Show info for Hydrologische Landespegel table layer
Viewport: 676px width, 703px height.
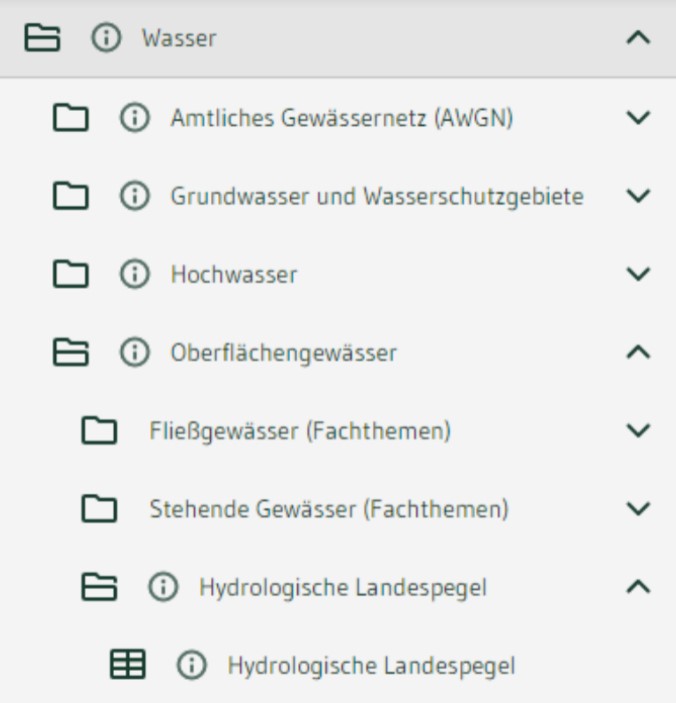190,665
